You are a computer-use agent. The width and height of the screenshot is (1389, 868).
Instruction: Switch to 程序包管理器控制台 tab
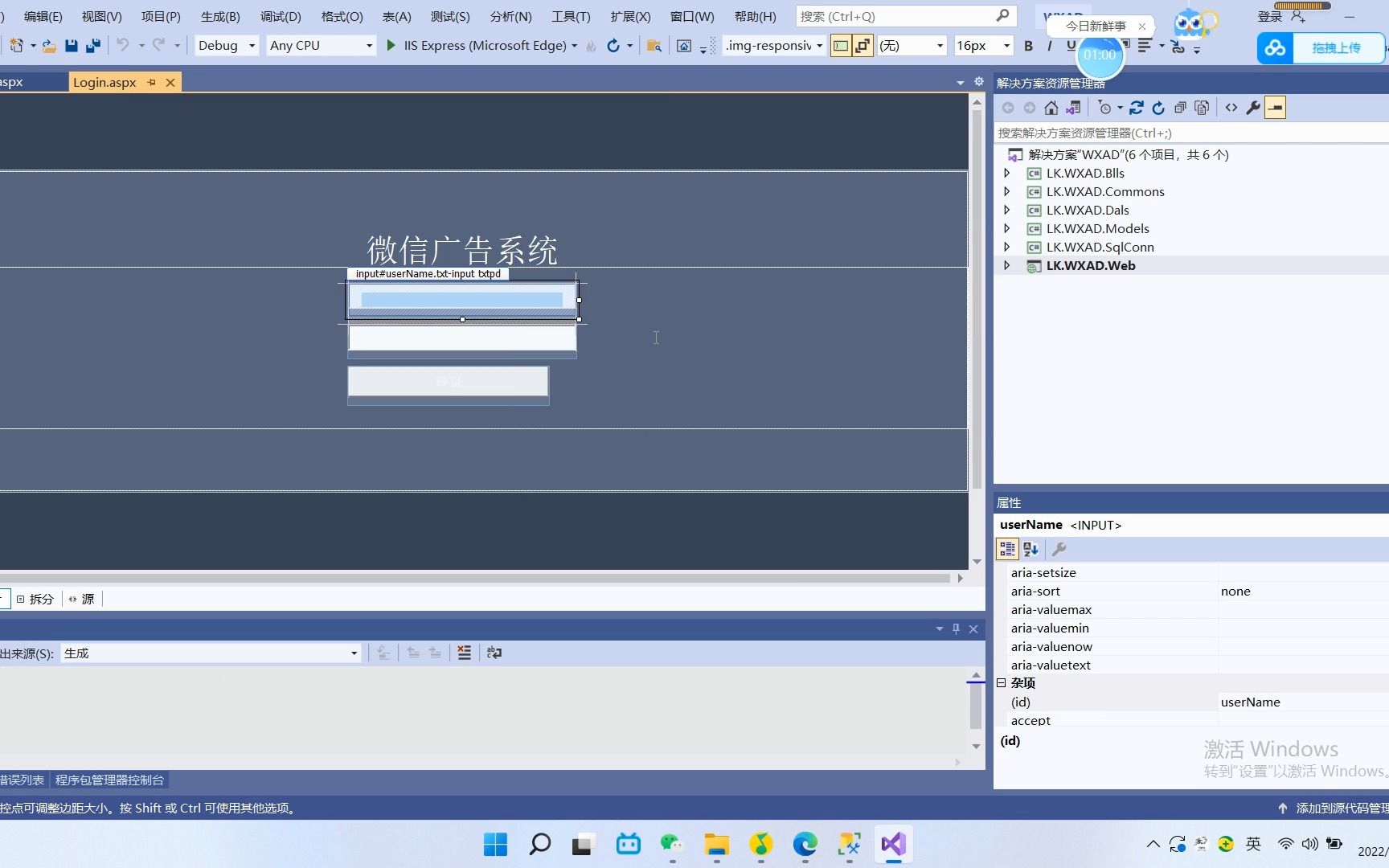109,780
